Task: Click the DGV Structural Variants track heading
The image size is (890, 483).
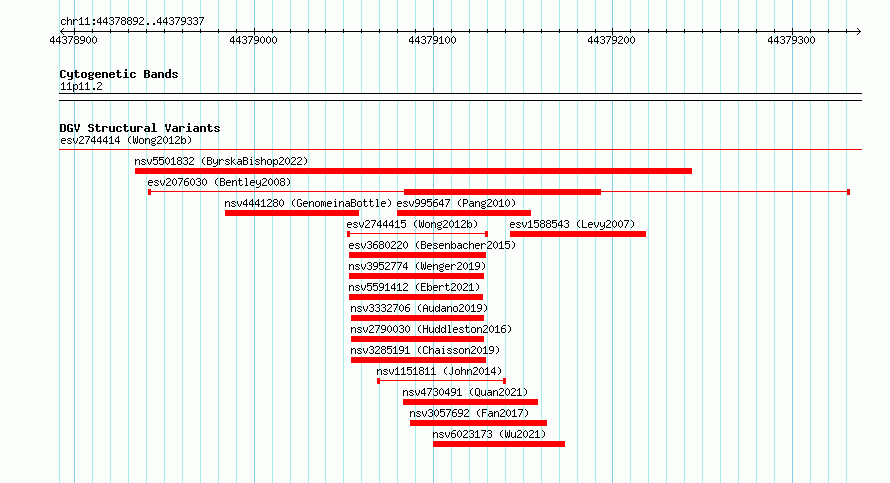Action: (140, 128)
